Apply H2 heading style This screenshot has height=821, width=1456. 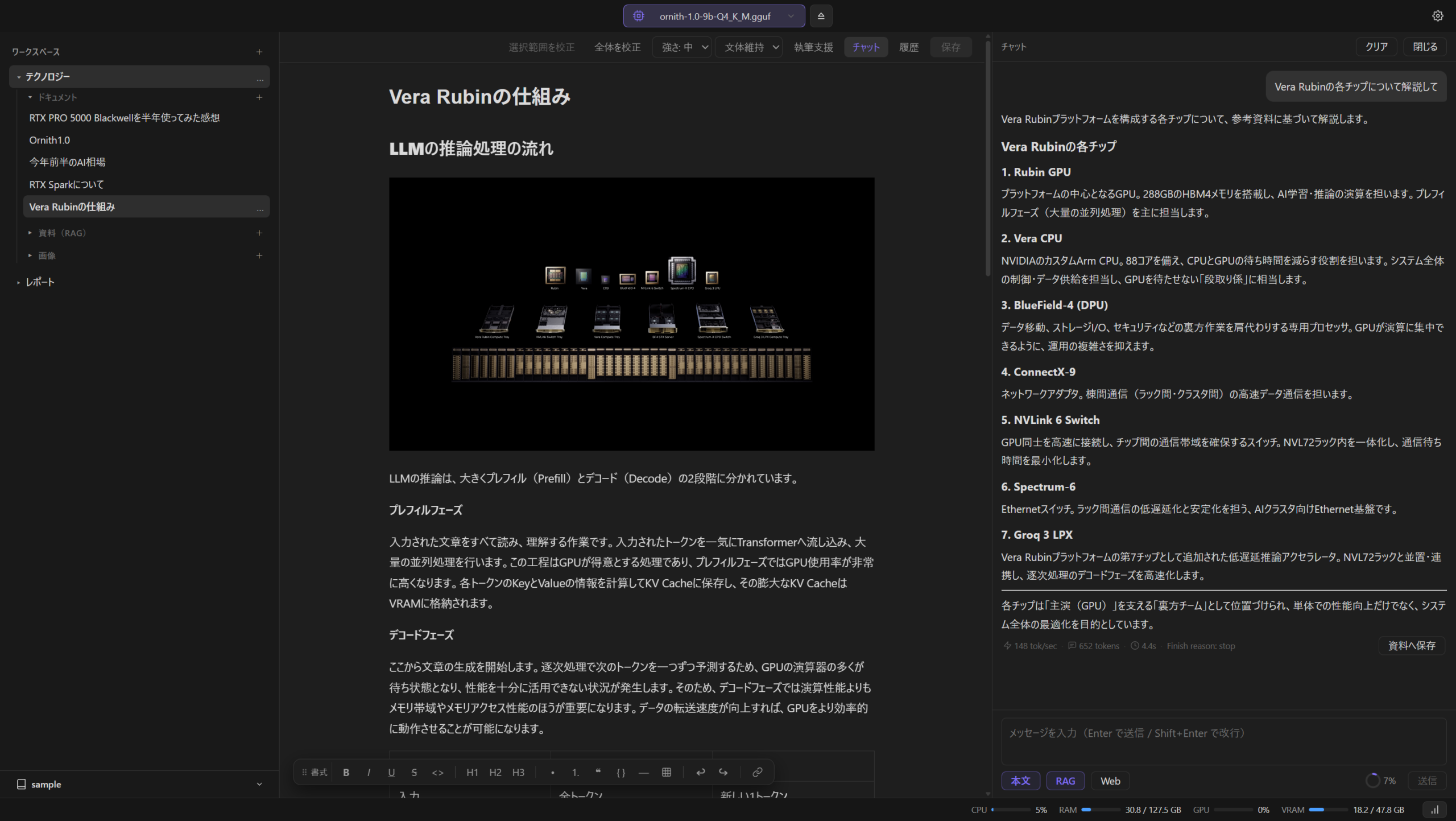[x=495, y=773]
